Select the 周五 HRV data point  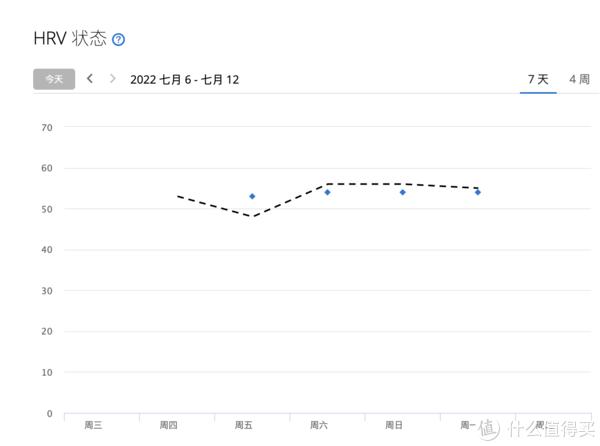click(x=252, y=196)
